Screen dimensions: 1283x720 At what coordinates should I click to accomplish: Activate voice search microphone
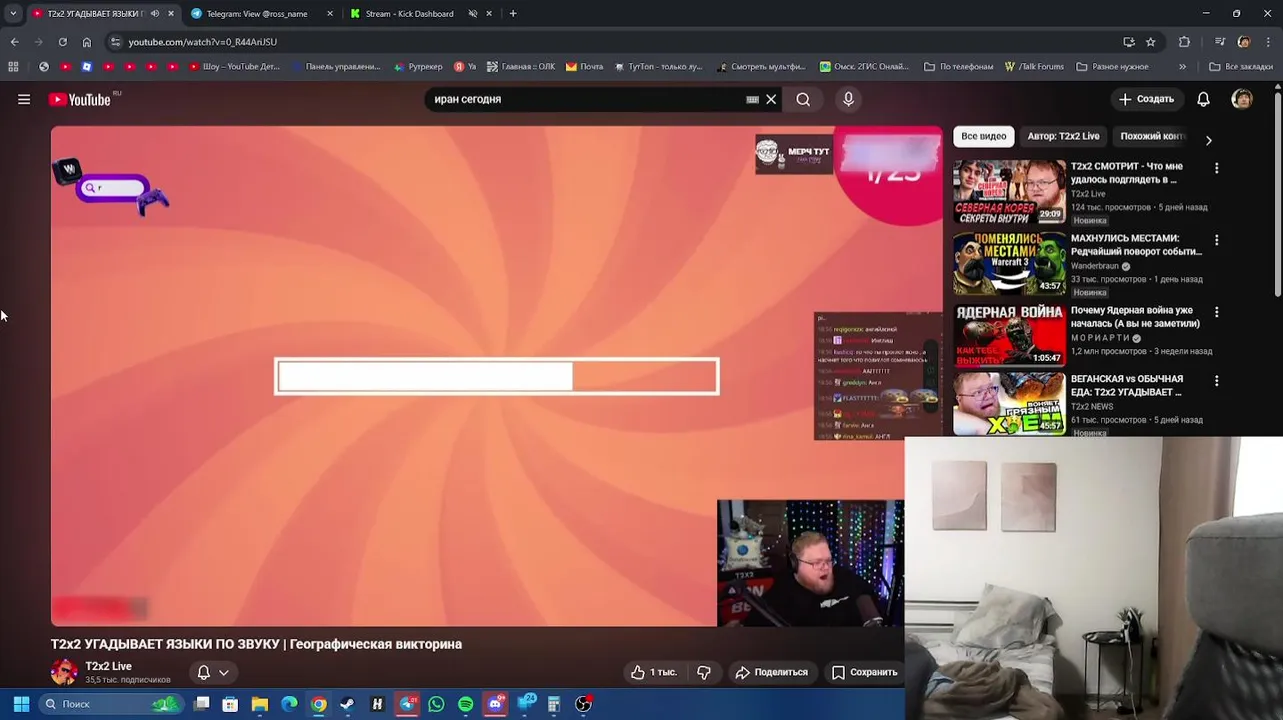tap(848, 99)
